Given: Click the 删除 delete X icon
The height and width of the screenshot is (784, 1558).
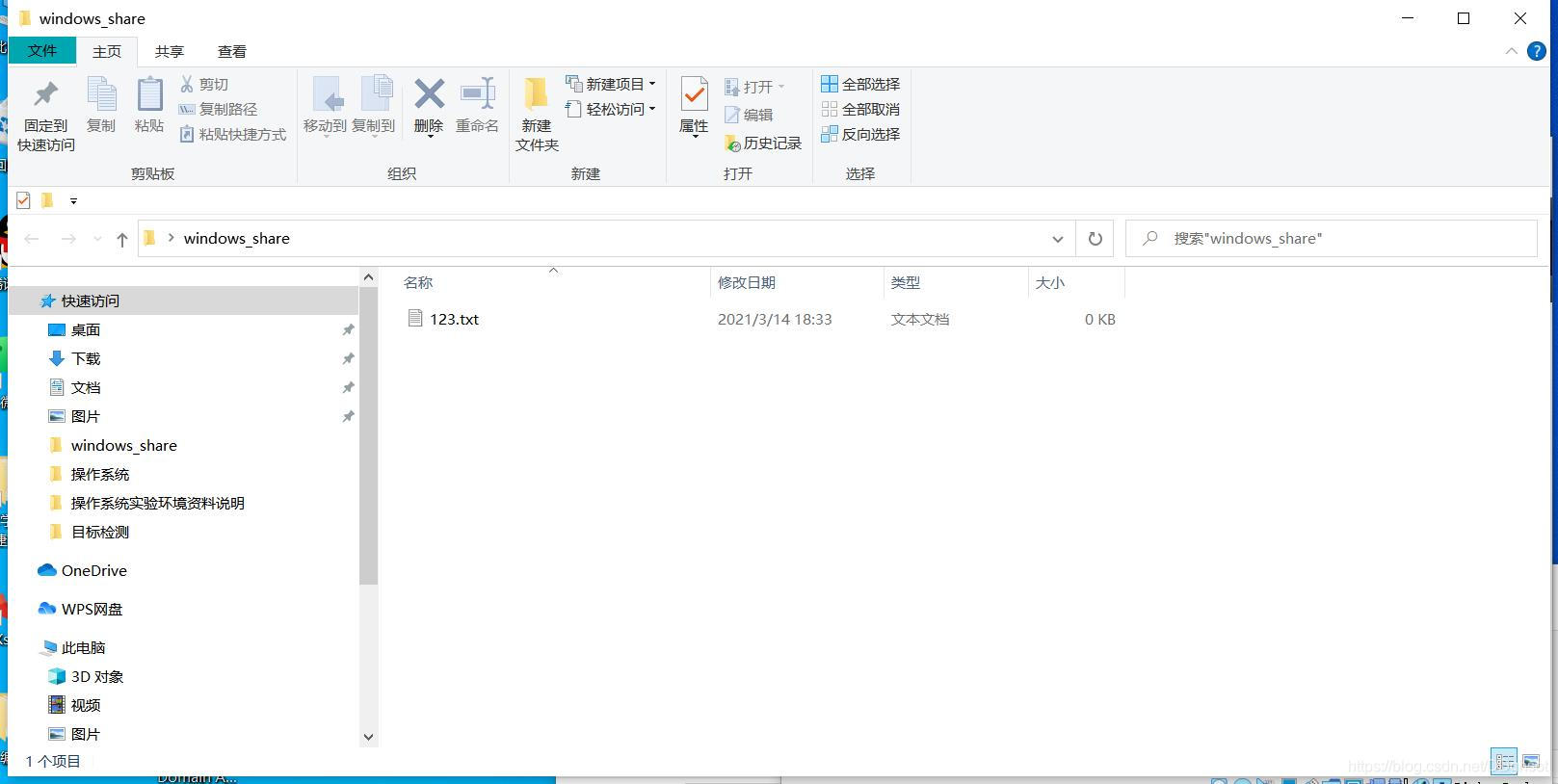Looking at the screenshot, I should tap(429, 94).
